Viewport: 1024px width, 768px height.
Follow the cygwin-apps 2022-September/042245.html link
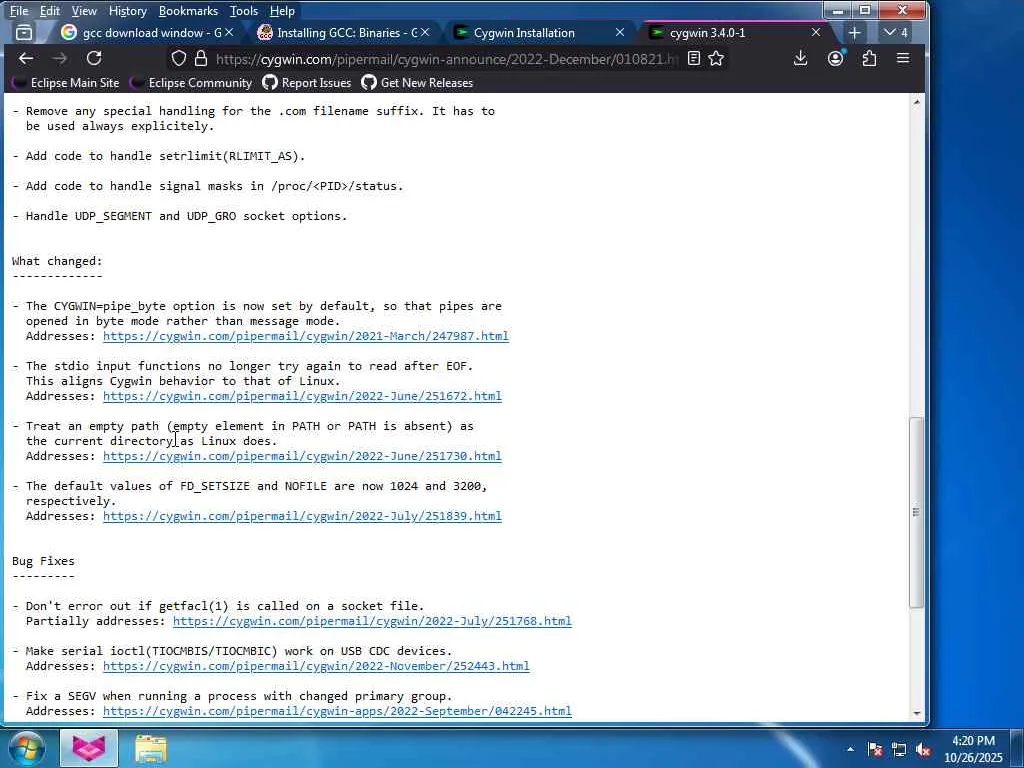(337, 711)
